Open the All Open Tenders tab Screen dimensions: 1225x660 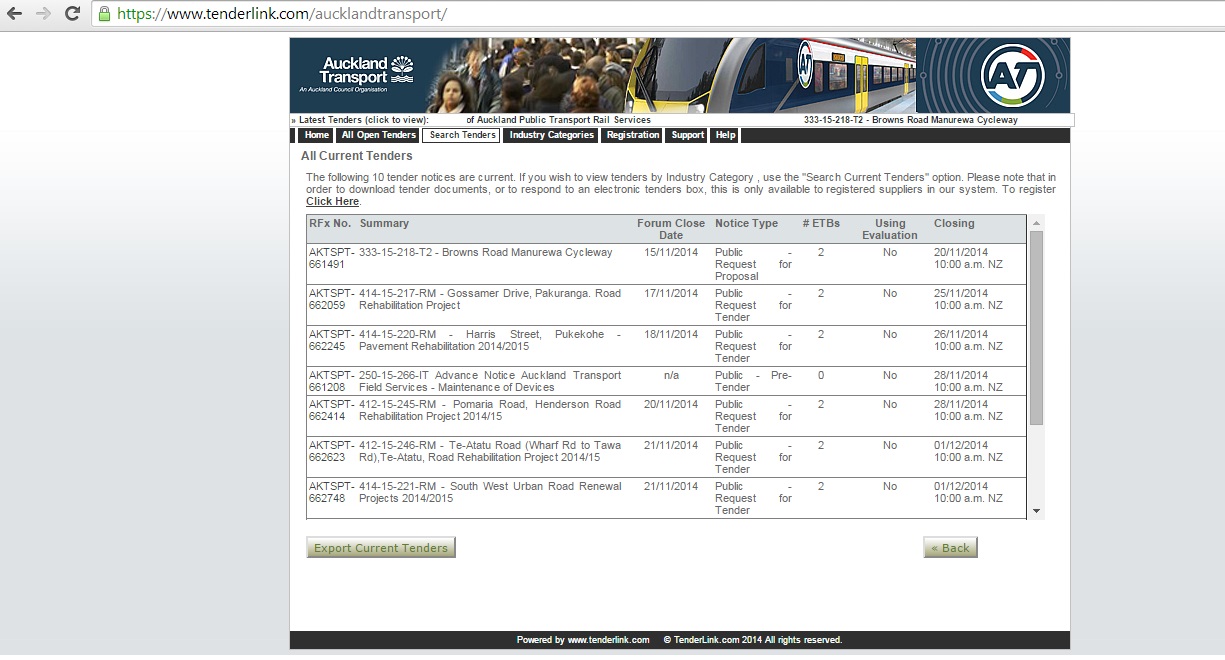point(378,135)
